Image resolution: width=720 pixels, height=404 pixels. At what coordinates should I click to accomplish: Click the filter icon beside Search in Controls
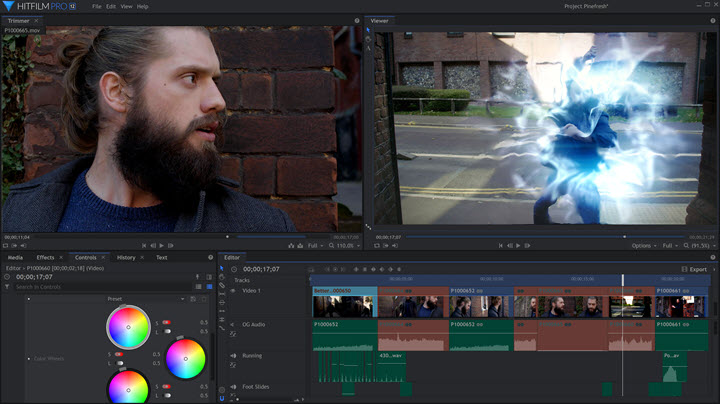click(8, 287)
